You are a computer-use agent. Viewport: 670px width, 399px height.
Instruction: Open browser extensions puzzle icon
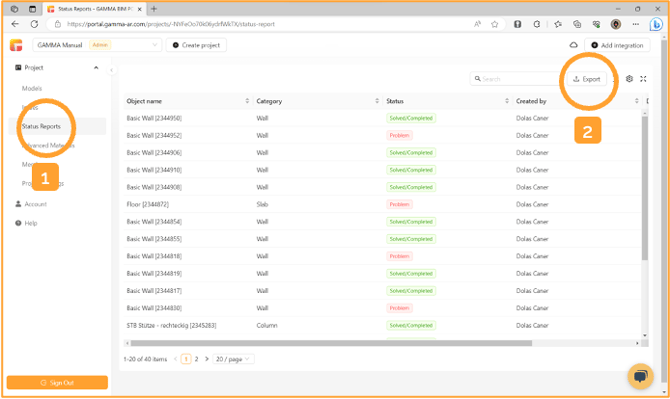coord(537,24)
